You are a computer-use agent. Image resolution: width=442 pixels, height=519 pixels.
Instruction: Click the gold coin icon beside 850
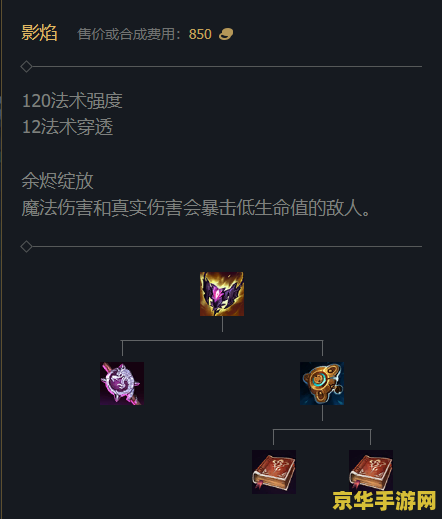click(226, 34)
